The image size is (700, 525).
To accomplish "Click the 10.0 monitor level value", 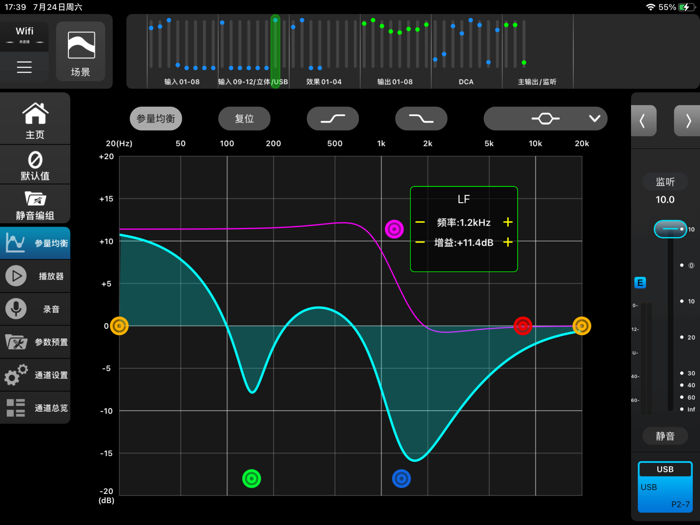I will (665, 200).
